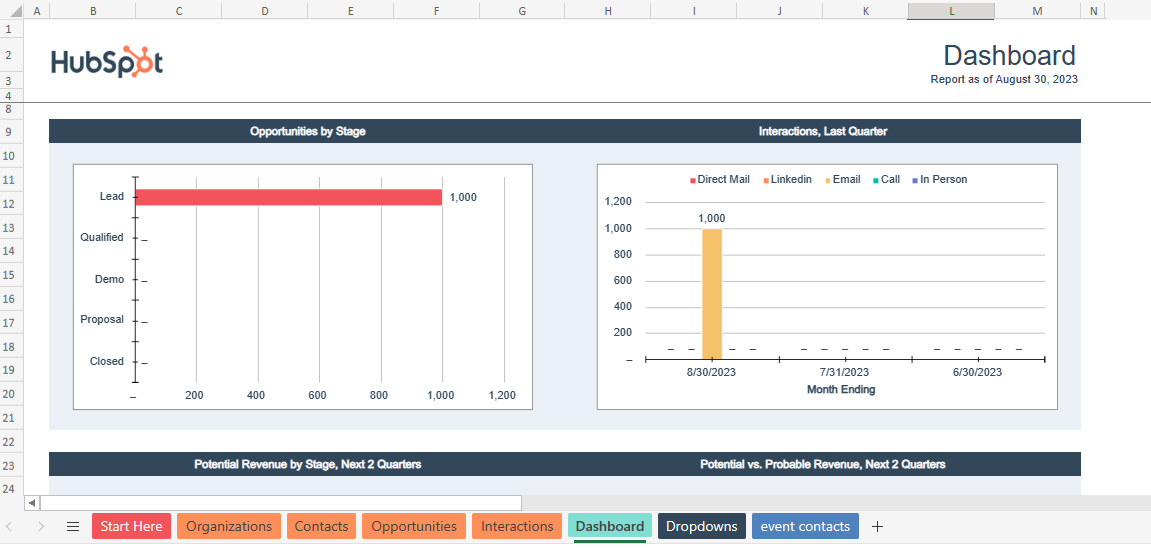1151x548 pixels.
Task: Select the Dropdowns sheet tab
Action: pos(702,527)
